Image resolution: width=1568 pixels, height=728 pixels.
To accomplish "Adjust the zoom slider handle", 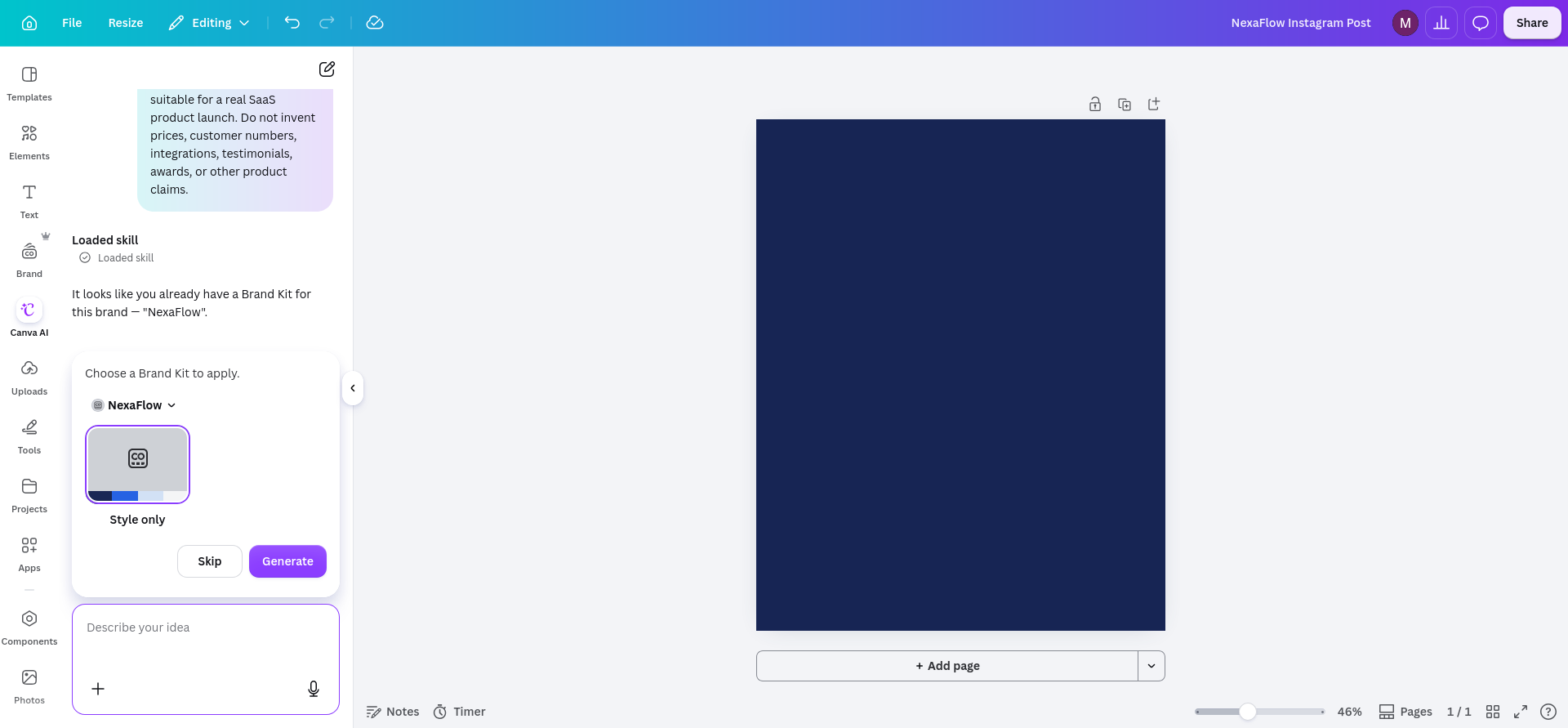I will click(x=1247, y=712).
